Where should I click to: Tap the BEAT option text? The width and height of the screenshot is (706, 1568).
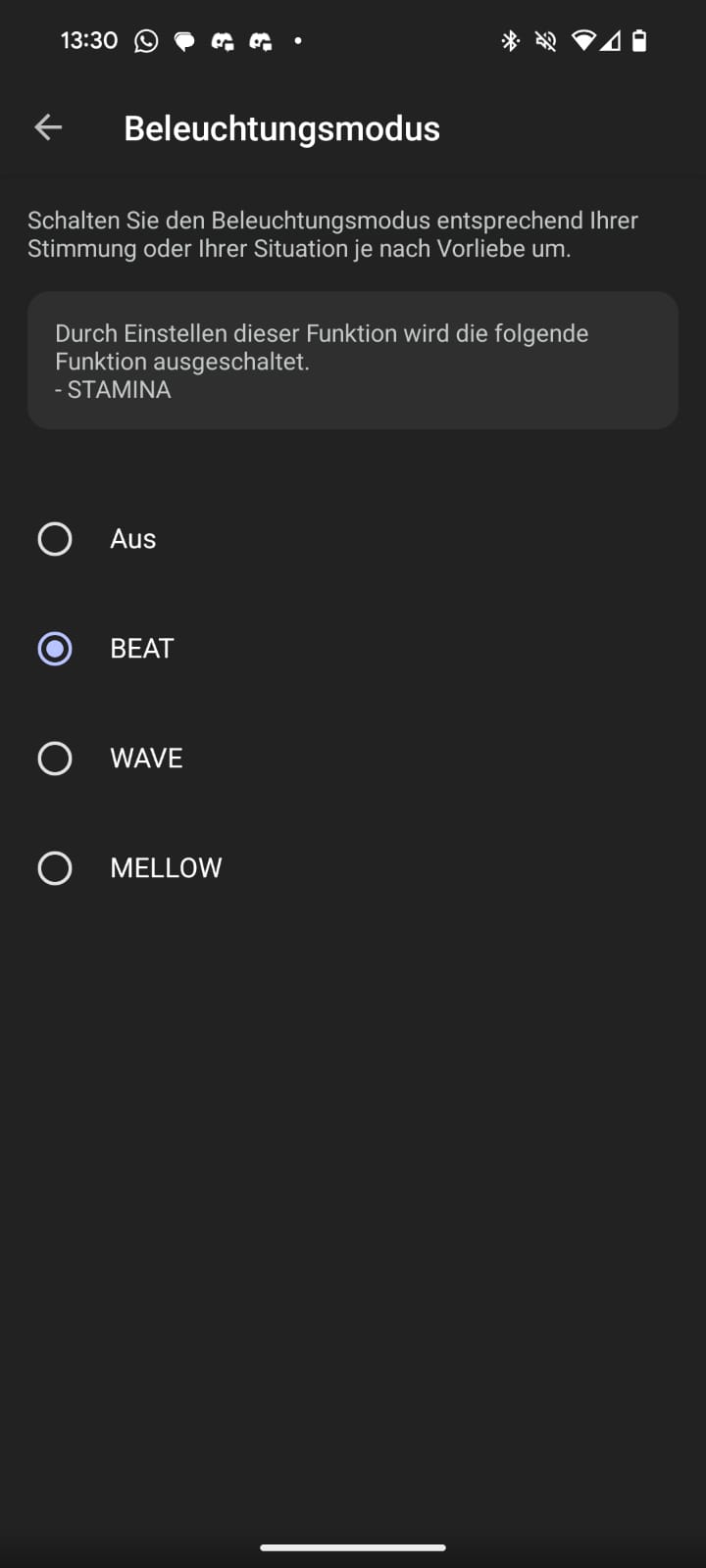point(142,649)
